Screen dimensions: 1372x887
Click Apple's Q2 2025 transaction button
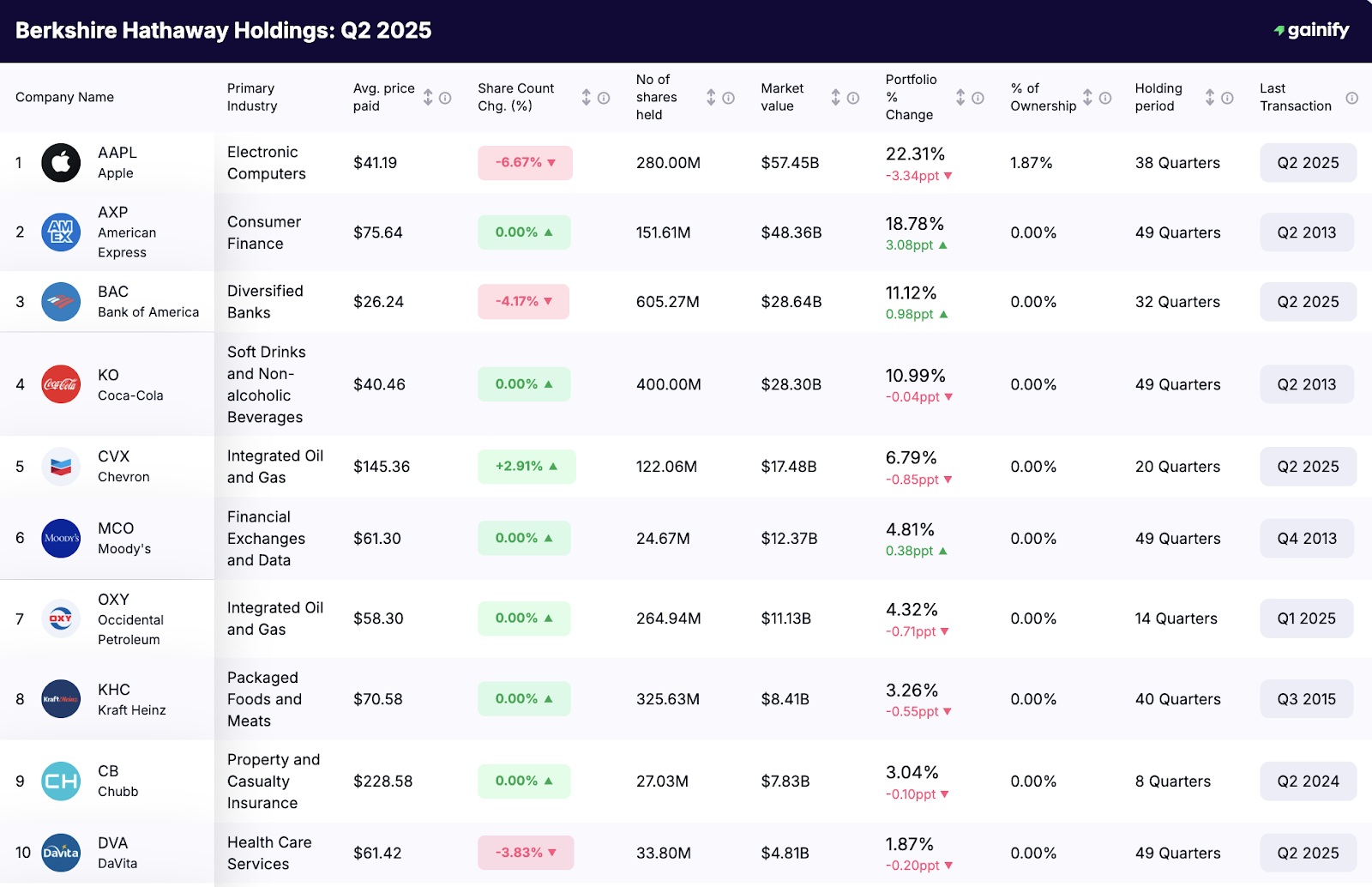pos(1308,163)
